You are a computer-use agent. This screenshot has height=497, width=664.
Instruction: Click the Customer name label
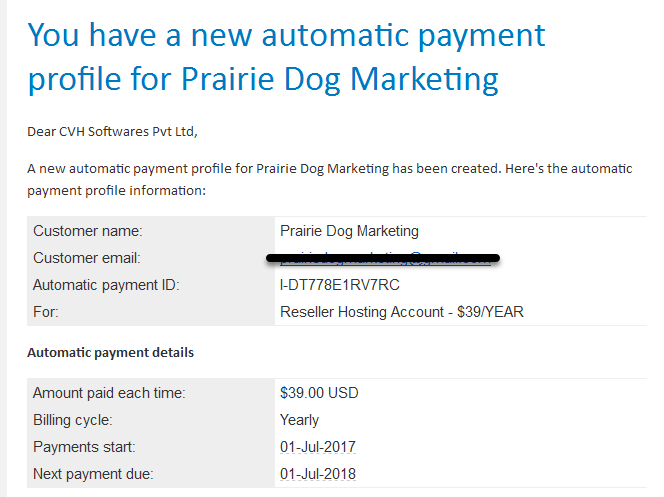pyautogui.click(x=88, y=231)
